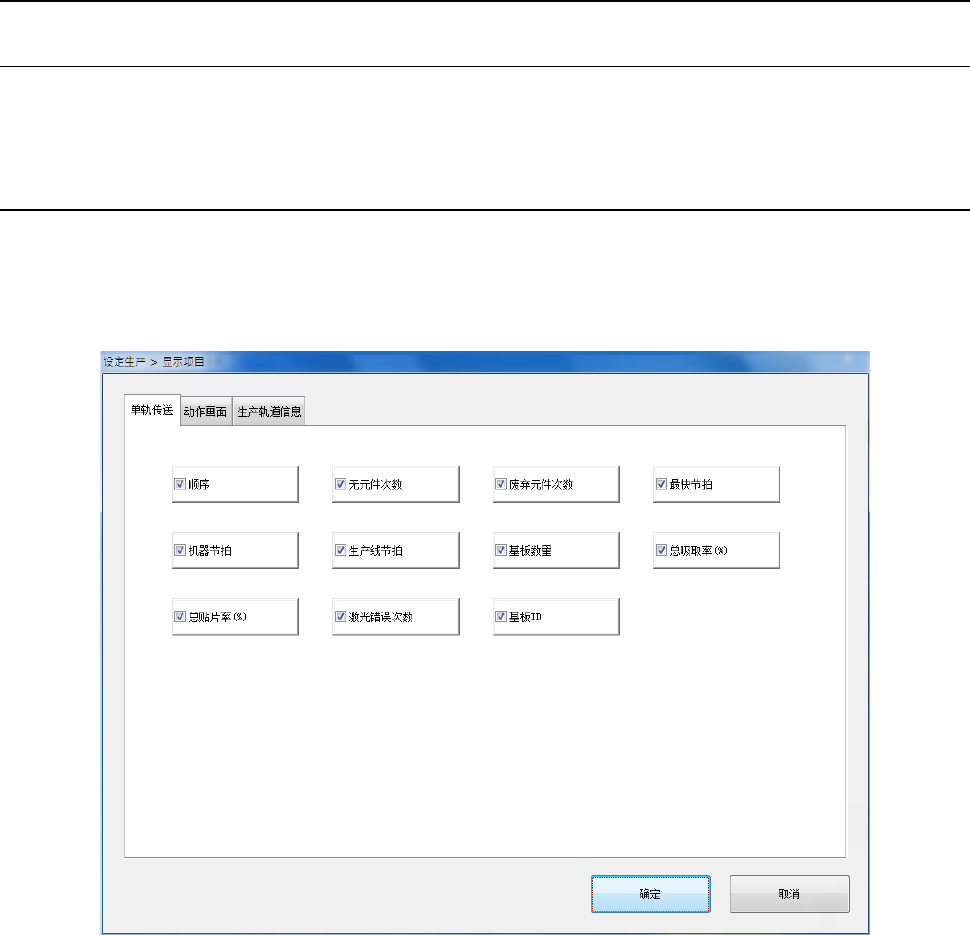Switch to the 动作画面 tab

[206, 411]
